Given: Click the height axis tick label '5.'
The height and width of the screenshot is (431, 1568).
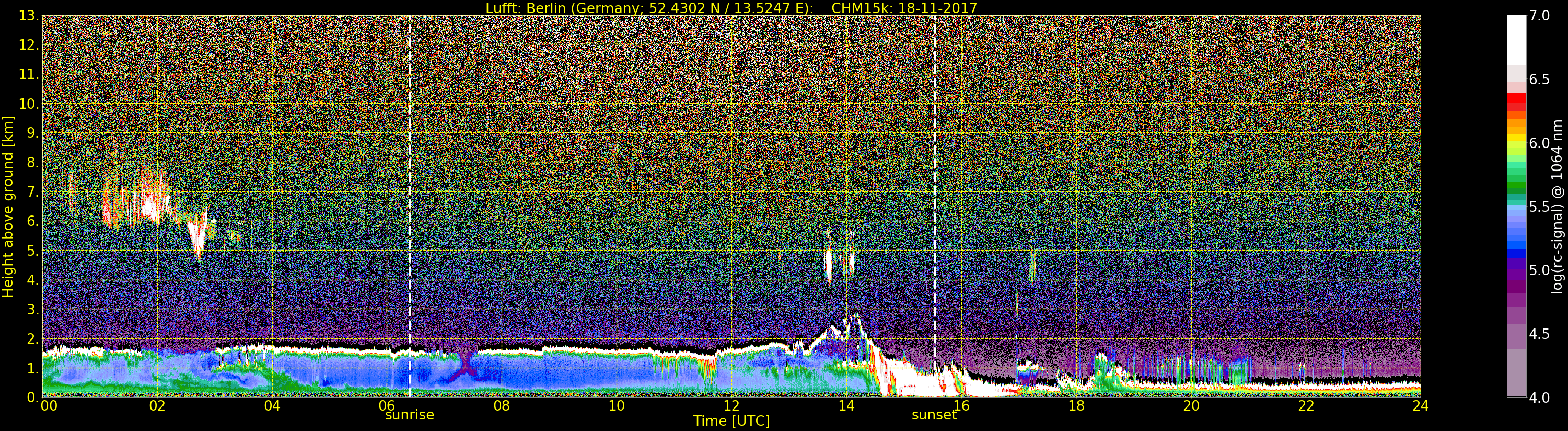Looking at the screenshot, I should (x=32, y=251).
